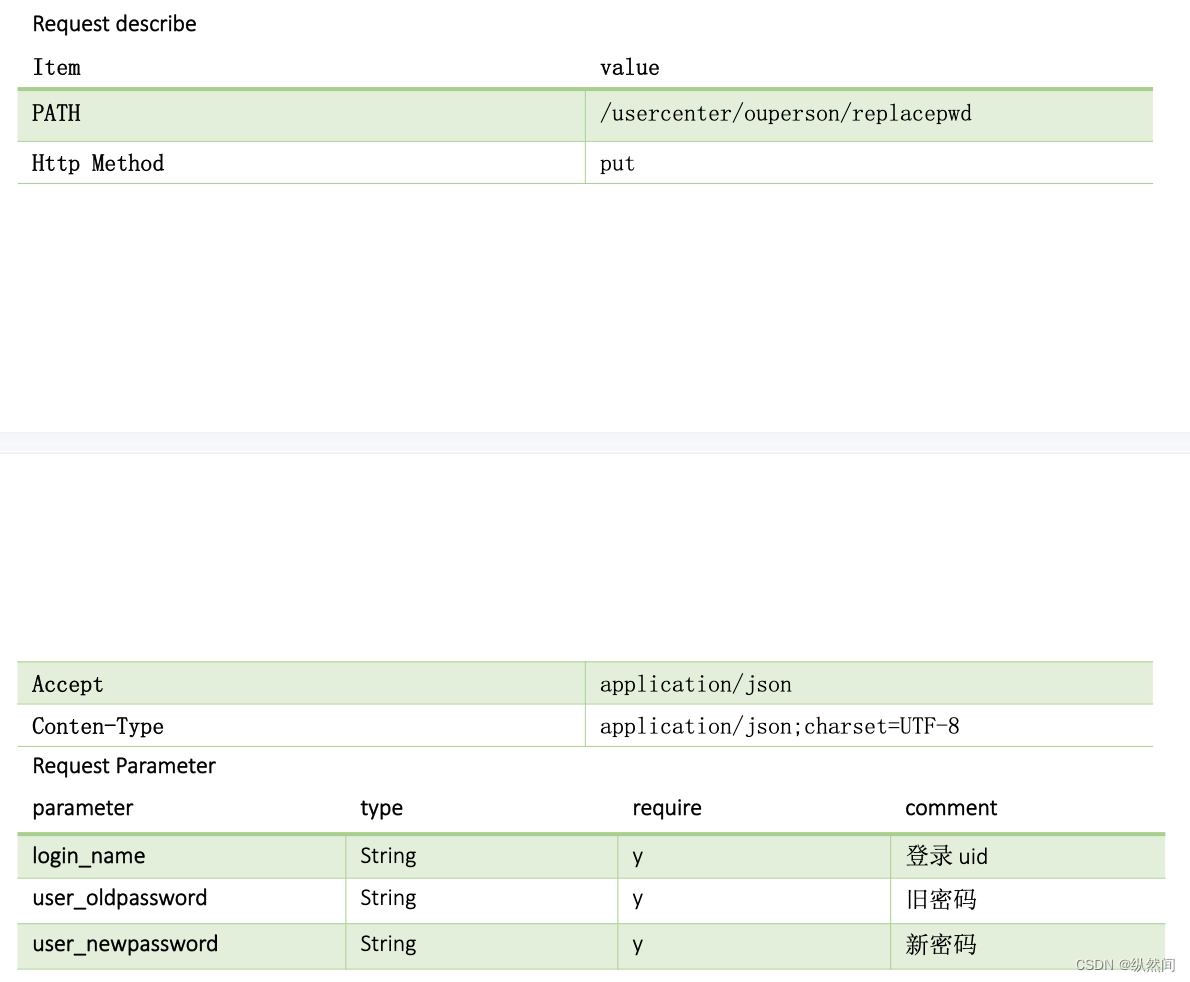Viewport: 1190px width, 982px height.
Task: Select the "Item" column header
Action: click(x=56, y=68)
